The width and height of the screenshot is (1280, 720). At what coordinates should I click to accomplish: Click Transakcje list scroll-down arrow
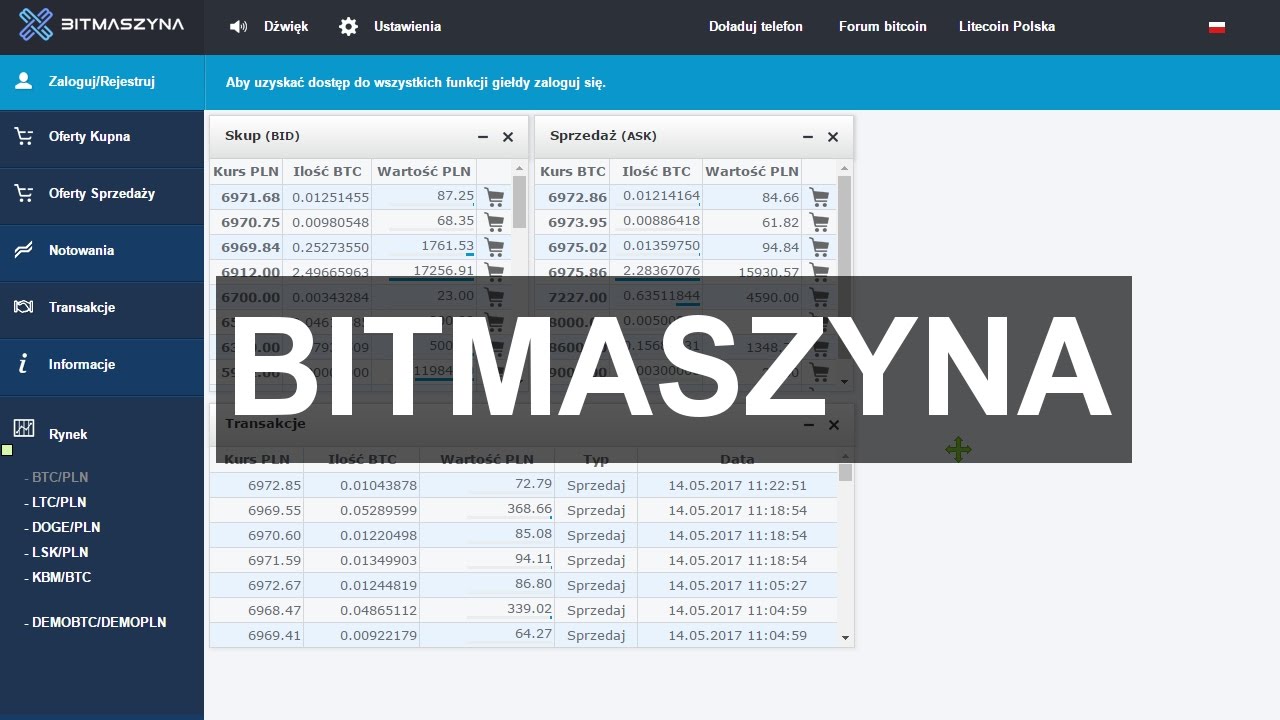[x=845, y=637]
